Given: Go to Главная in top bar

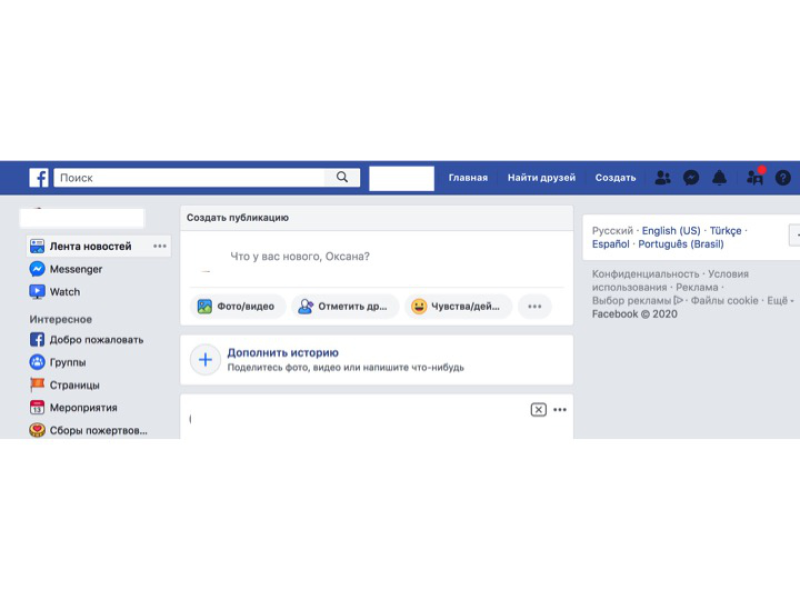Looking at the screenshot, I should click(468, 178).
